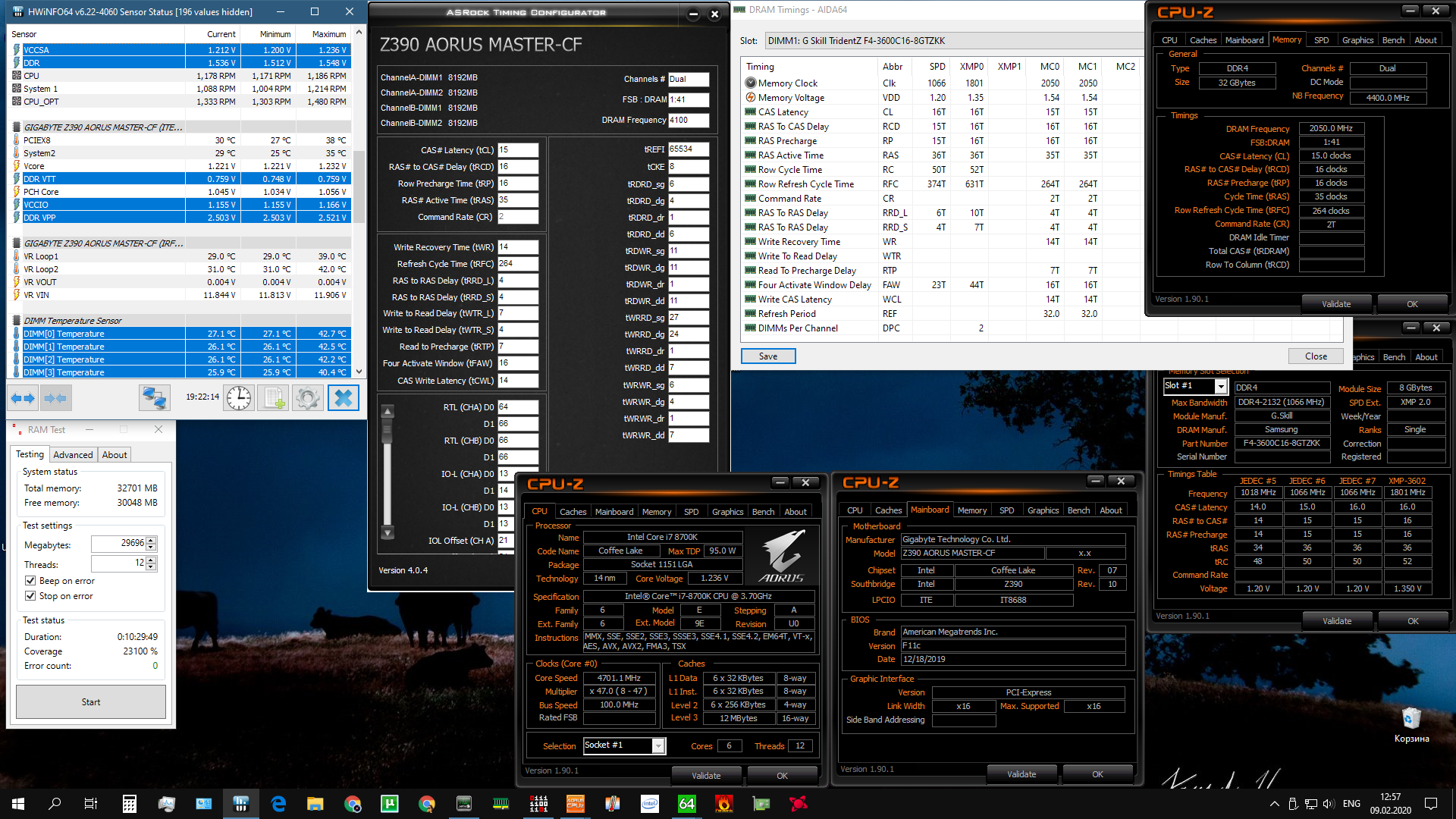Click the tREFI value input field
Image resolution: width=1456 pixels, height=819 pixels.
(x=688, y=149)
